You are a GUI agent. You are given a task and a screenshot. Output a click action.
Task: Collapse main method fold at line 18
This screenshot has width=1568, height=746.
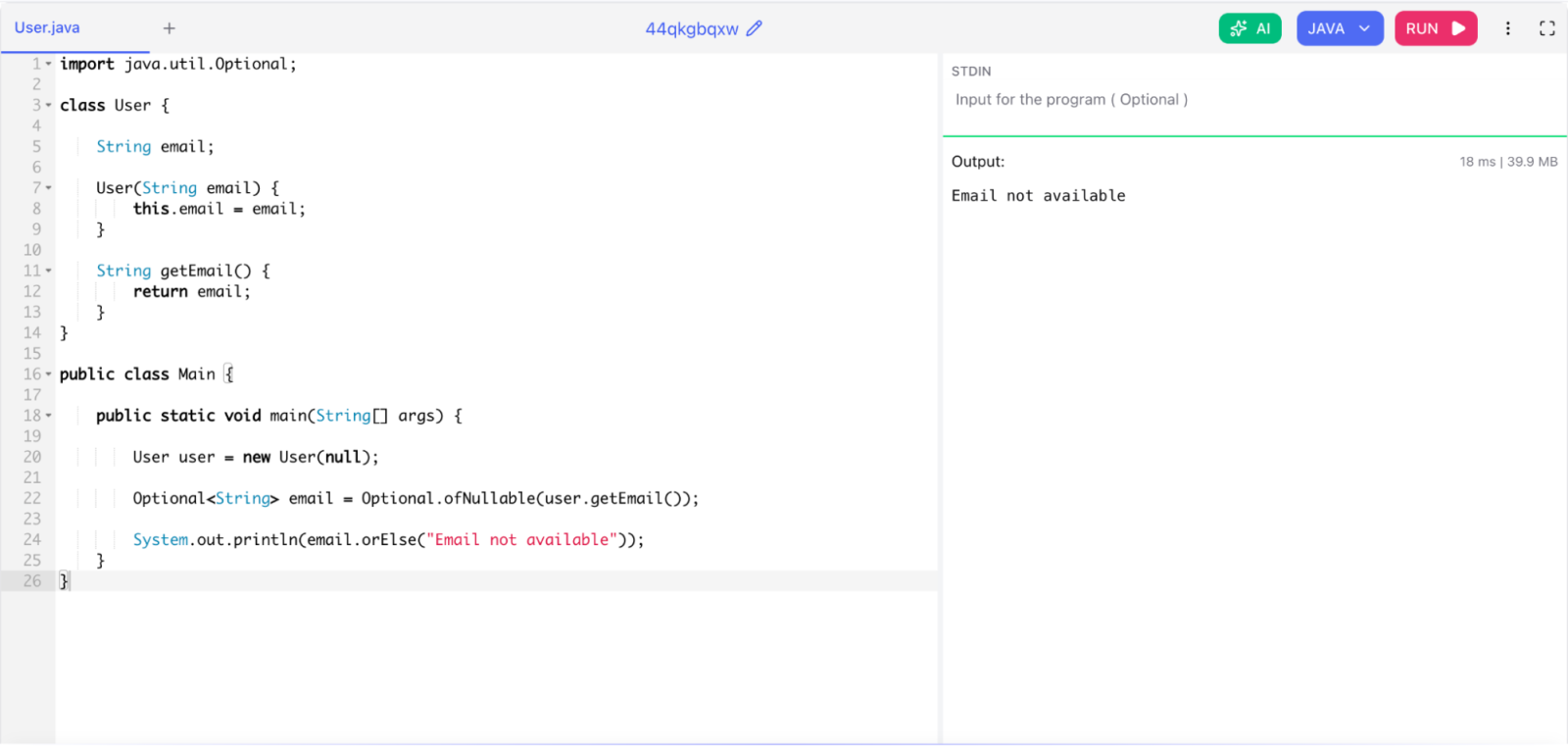pyautogui.click(x=48, y=416)
